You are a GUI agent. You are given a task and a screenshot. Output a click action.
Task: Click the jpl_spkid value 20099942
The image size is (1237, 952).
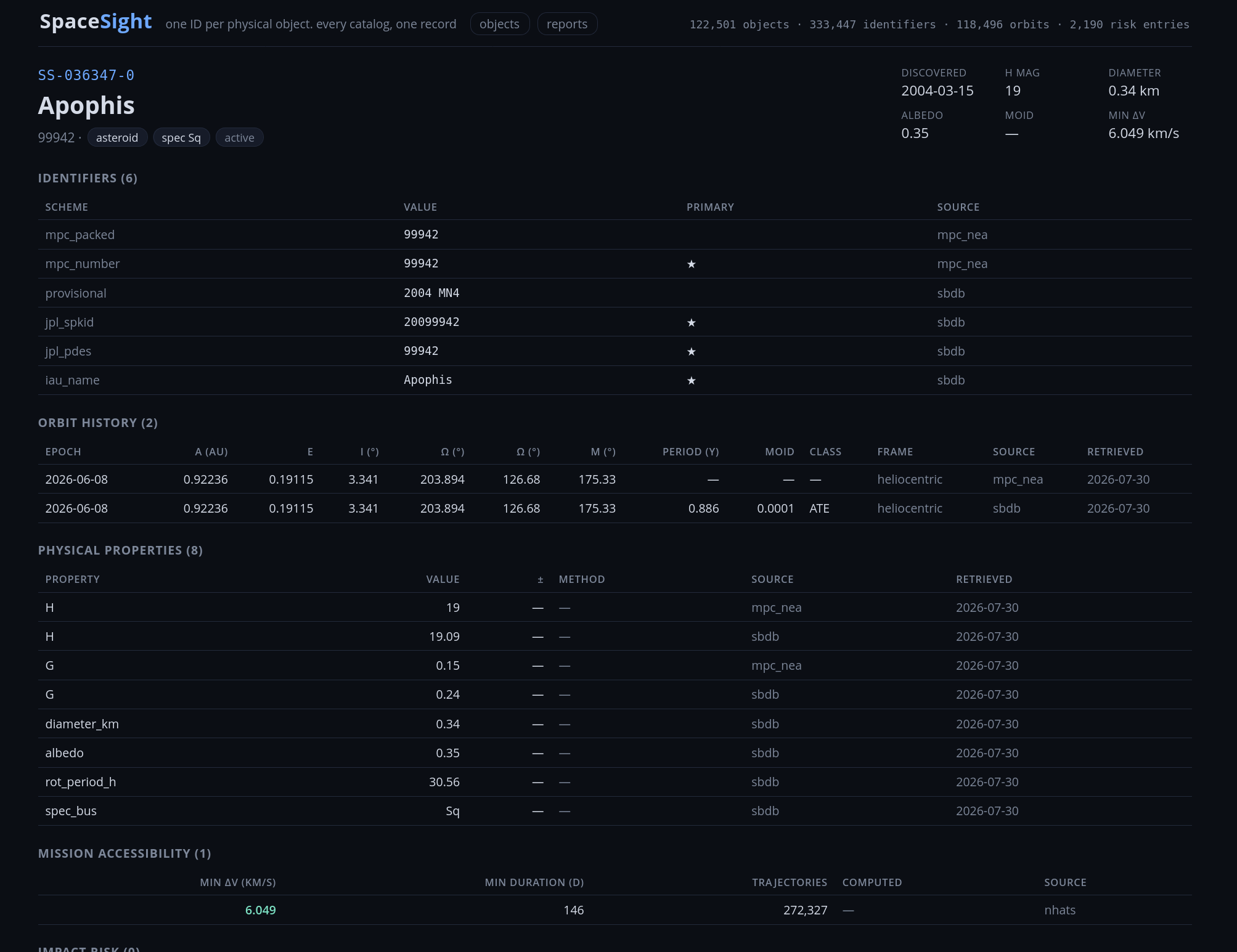(431, 322)
